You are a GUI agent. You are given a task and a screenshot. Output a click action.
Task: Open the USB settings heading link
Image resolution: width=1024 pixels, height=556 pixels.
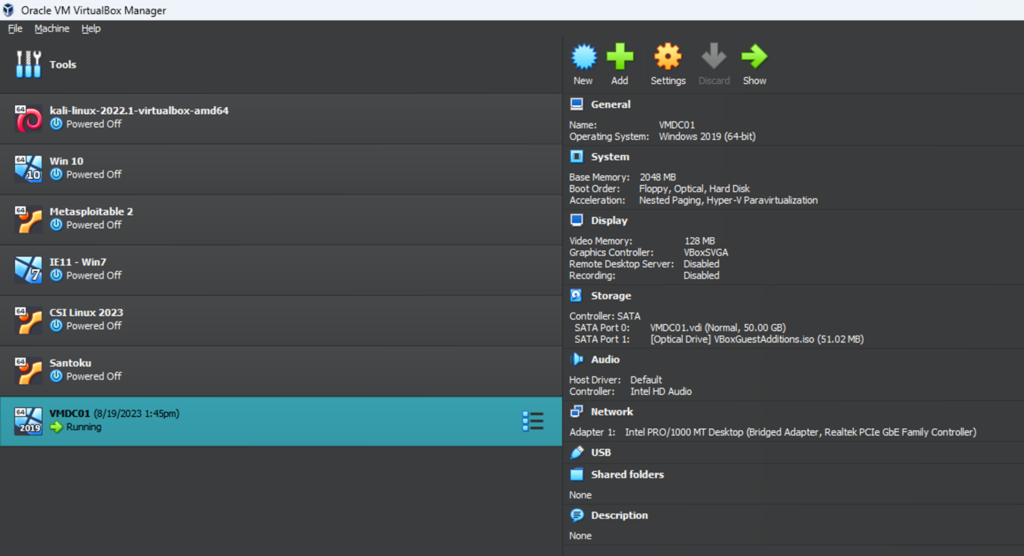pos(601,452)
